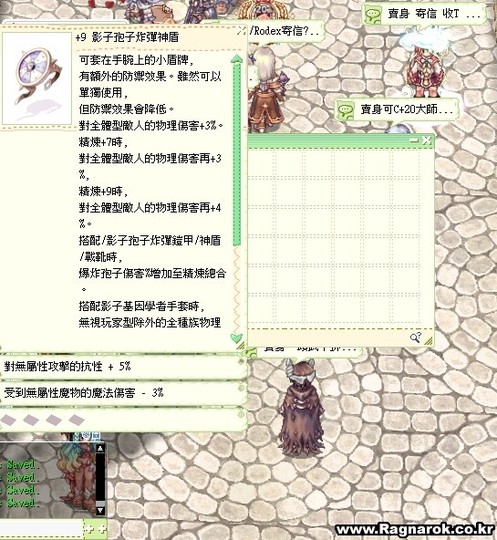Open the 賣身可C+20大師 chat room bubble icon

345,111
